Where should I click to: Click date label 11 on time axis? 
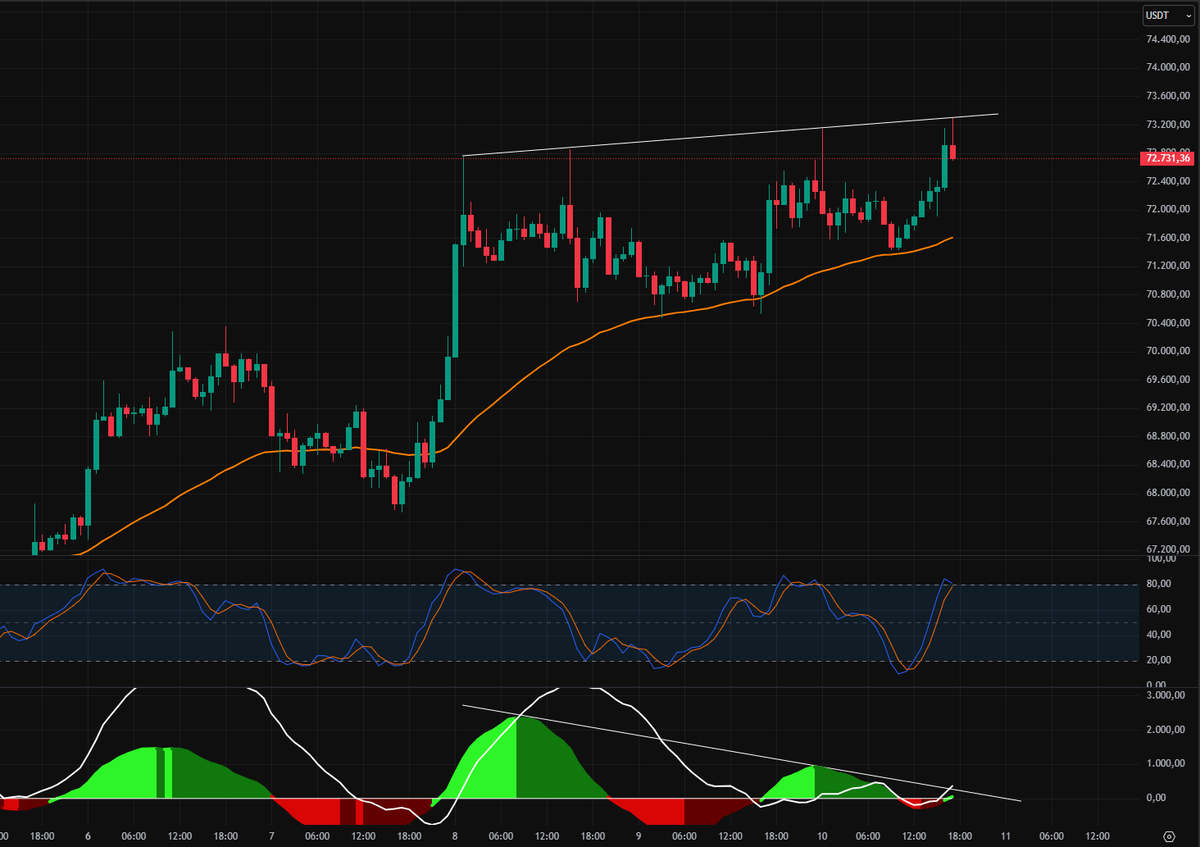(1005, 835)
